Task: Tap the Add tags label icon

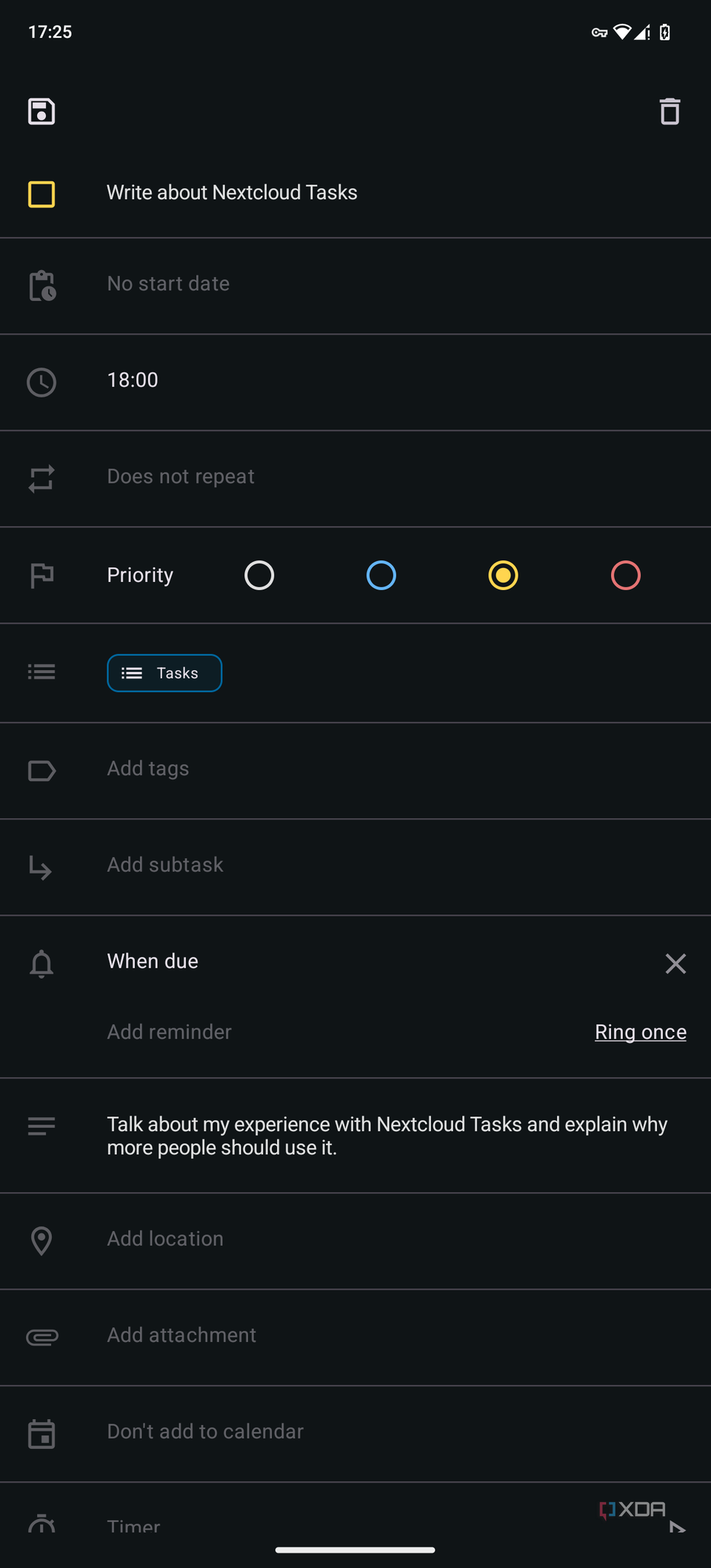Action: (41, 771)
